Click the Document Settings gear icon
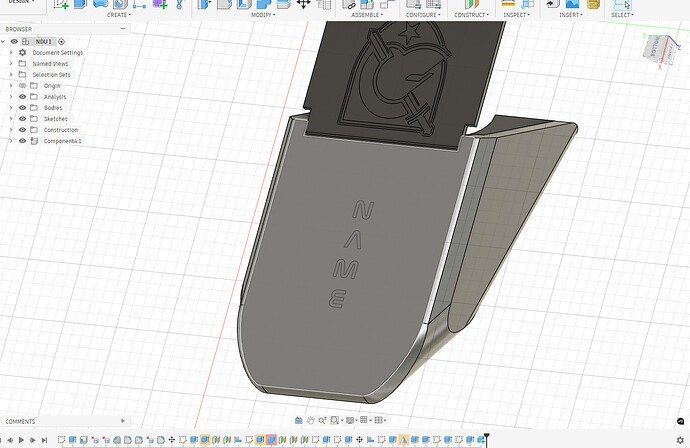This screenshot has height=448, width=690. click(x=22, y=52)
